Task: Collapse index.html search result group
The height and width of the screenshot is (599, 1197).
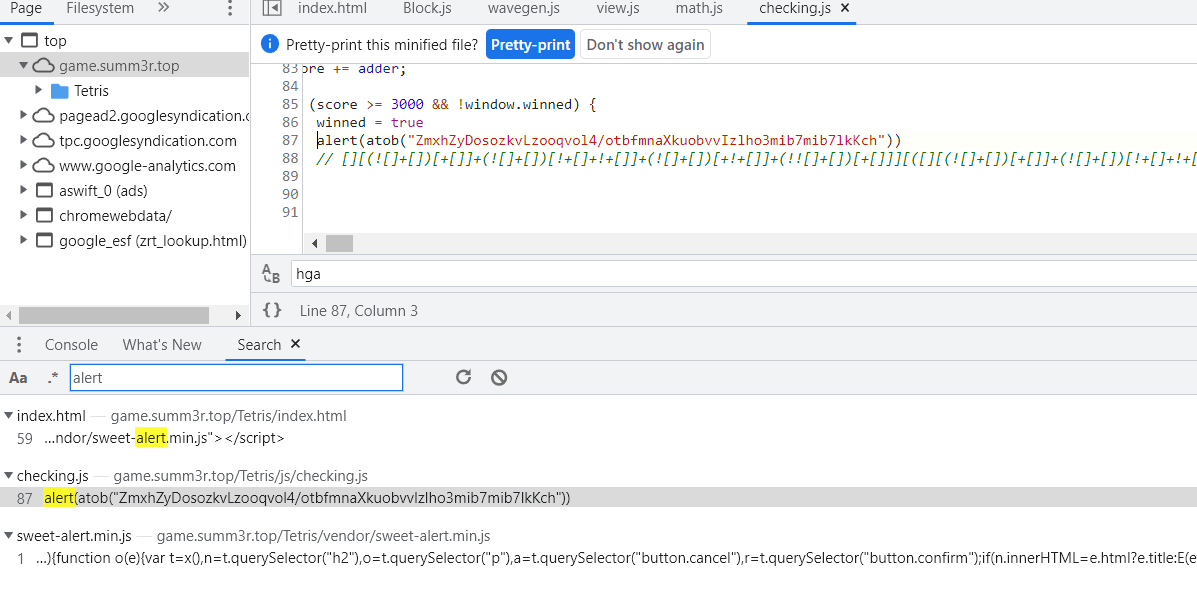Action: coord(8,416)
